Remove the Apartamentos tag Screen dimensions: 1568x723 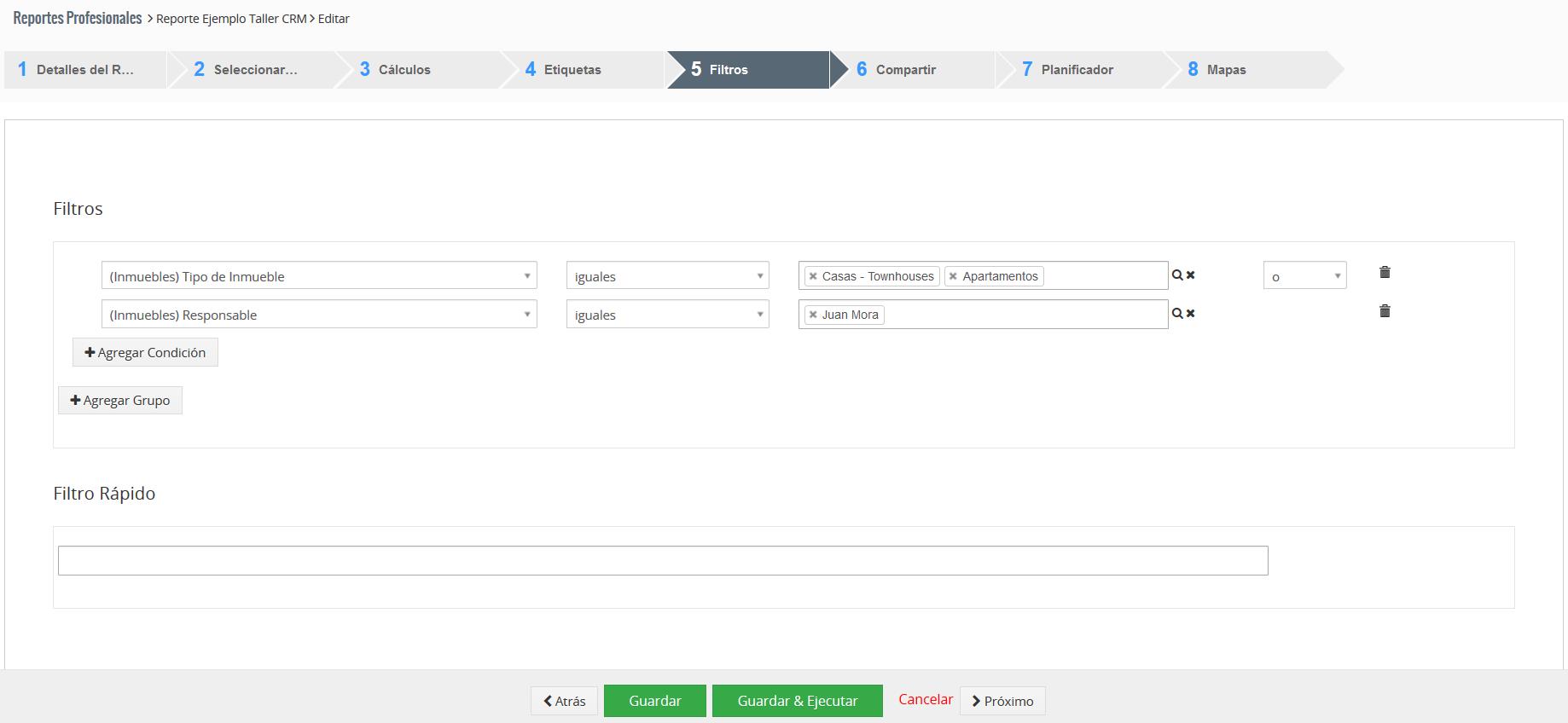click(953, 276)
